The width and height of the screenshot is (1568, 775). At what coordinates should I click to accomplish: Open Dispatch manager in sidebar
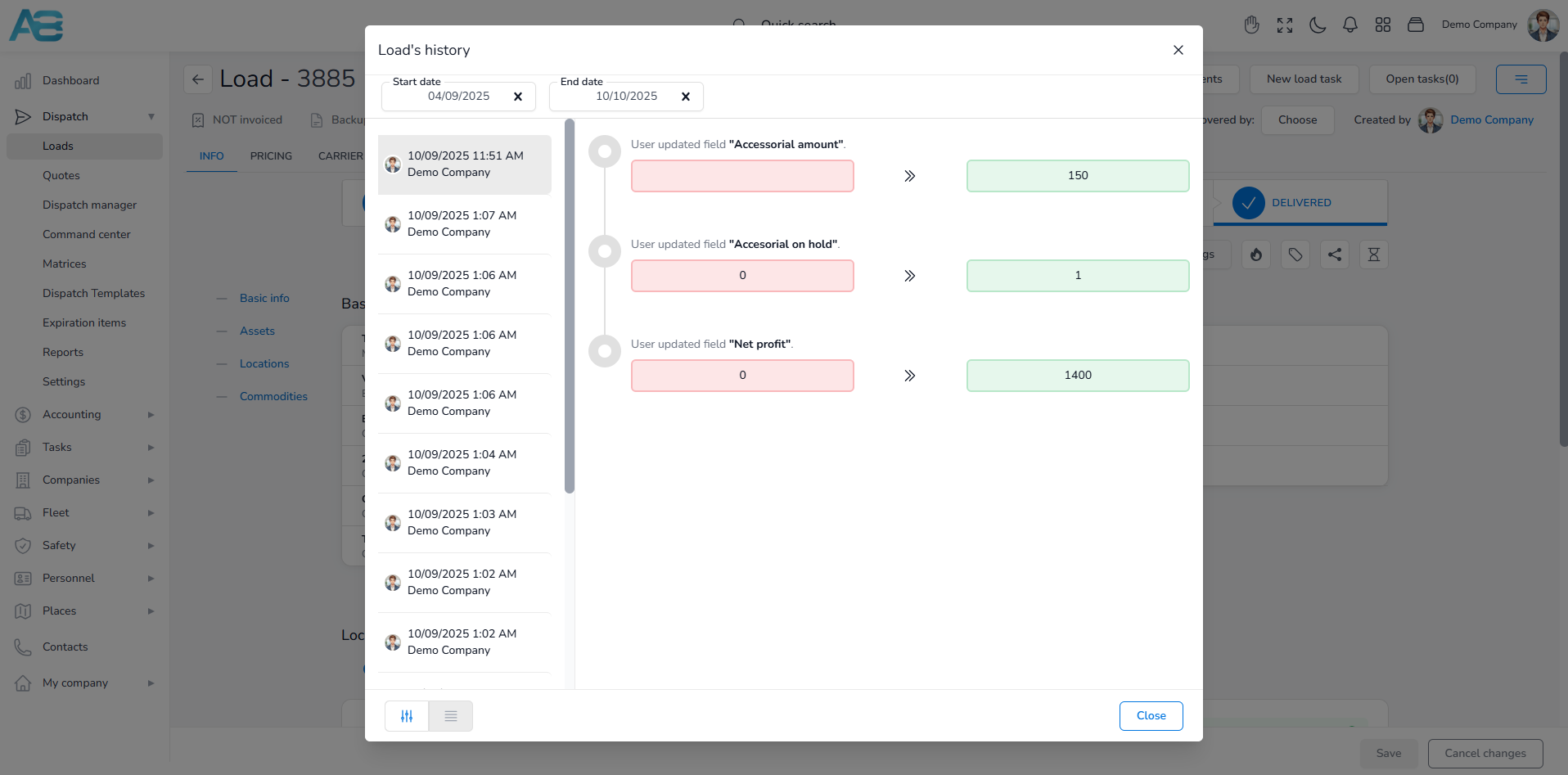coord(89,205)
